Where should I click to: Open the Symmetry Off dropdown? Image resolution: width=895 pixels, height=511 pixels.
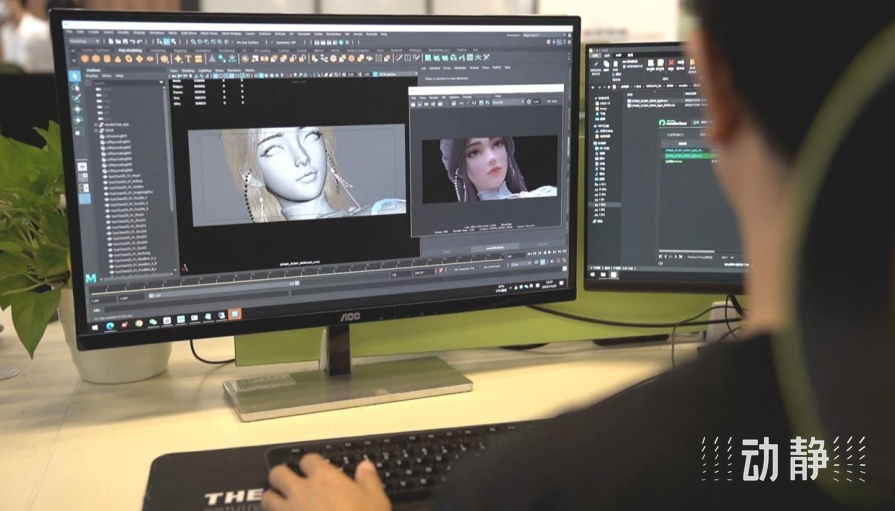(284, 43)
